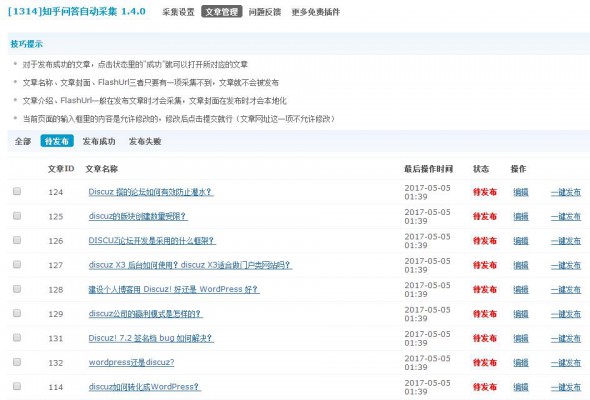The image size is (590, 400).
Task: Open article 'DISCUZ论坛开发是采用的什么框架?'
Action: [152, 241]
